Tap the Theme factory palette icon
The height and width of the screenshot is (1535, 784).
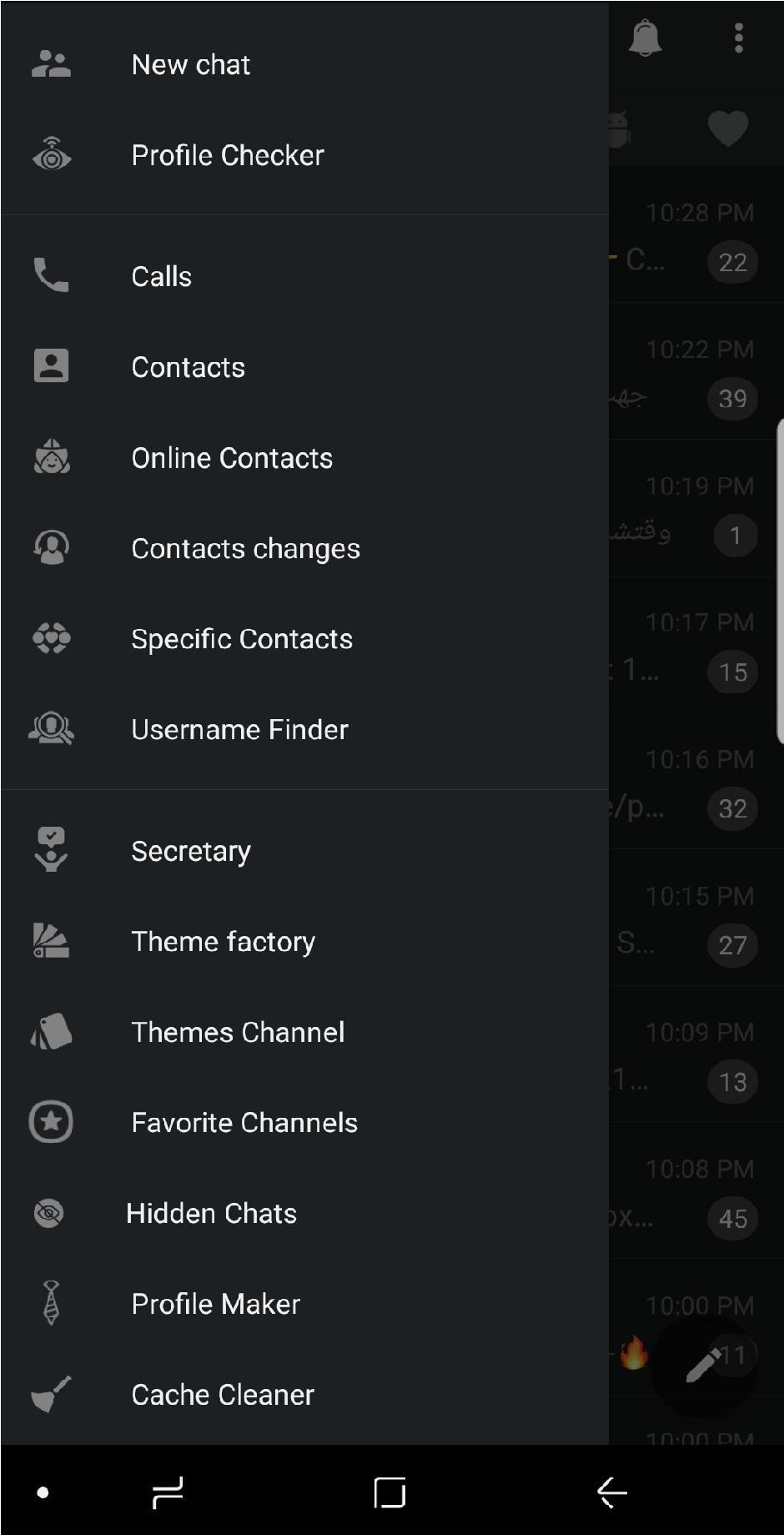(x=52, y=941)
